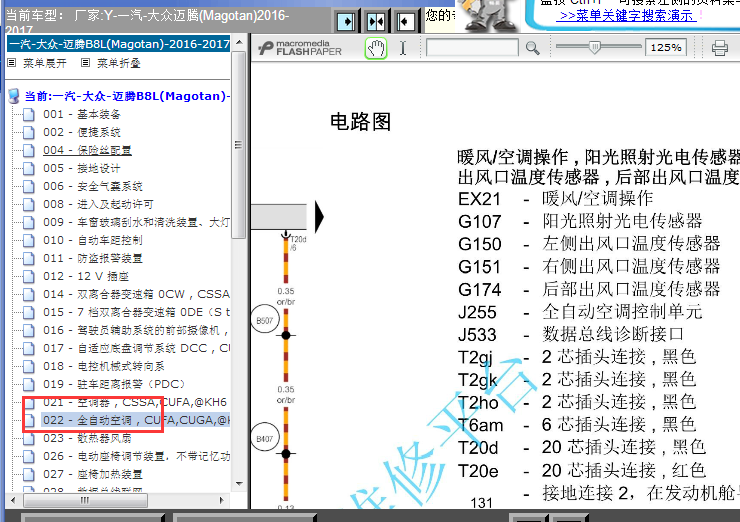Image resolution: width=740 pixels, height=522 pixels.
Task: Click tree horizontal scrollbar thumb
Action: tap(85, 500)
